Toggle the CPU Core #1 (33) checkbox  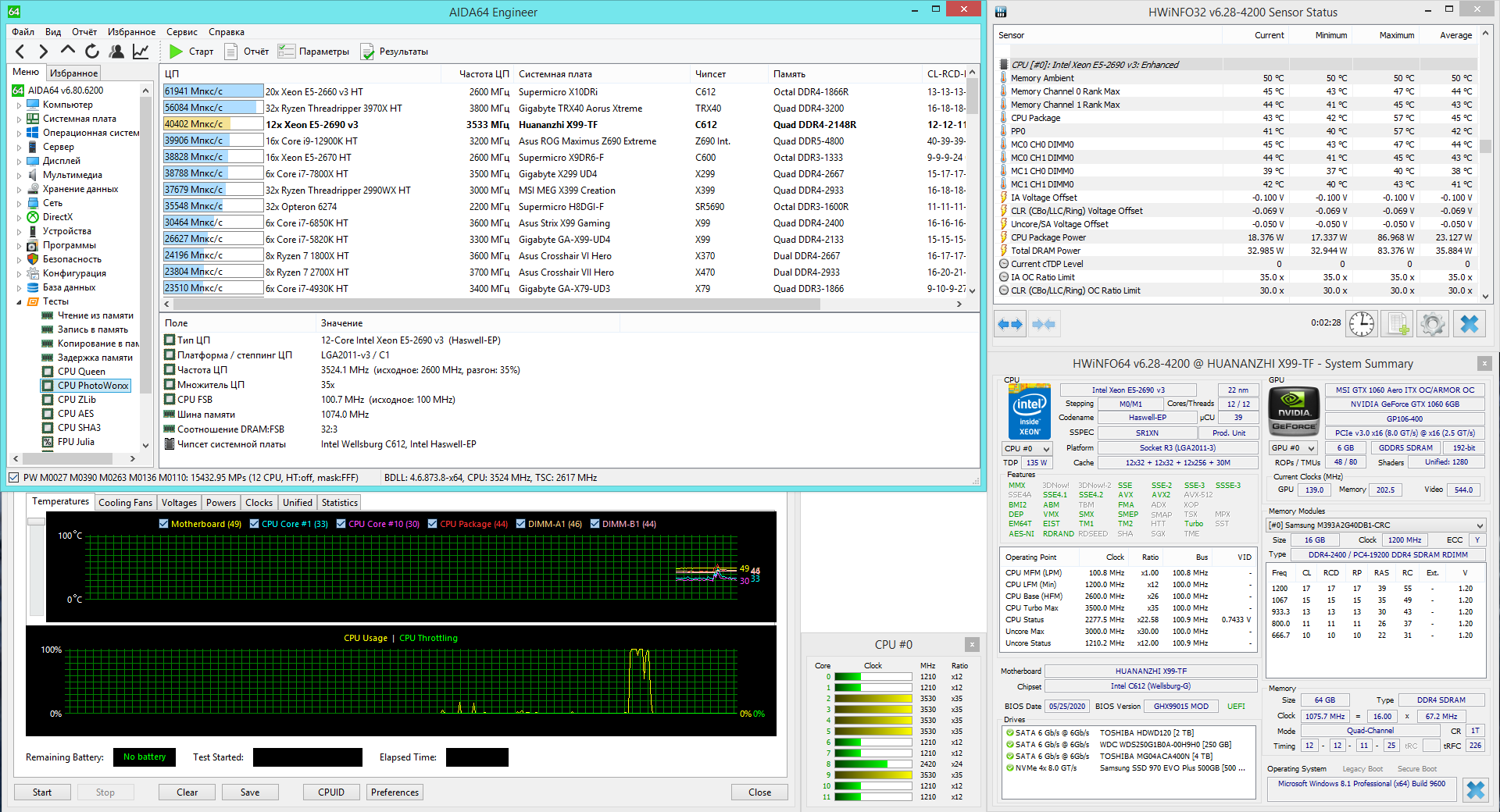point(254,524)
